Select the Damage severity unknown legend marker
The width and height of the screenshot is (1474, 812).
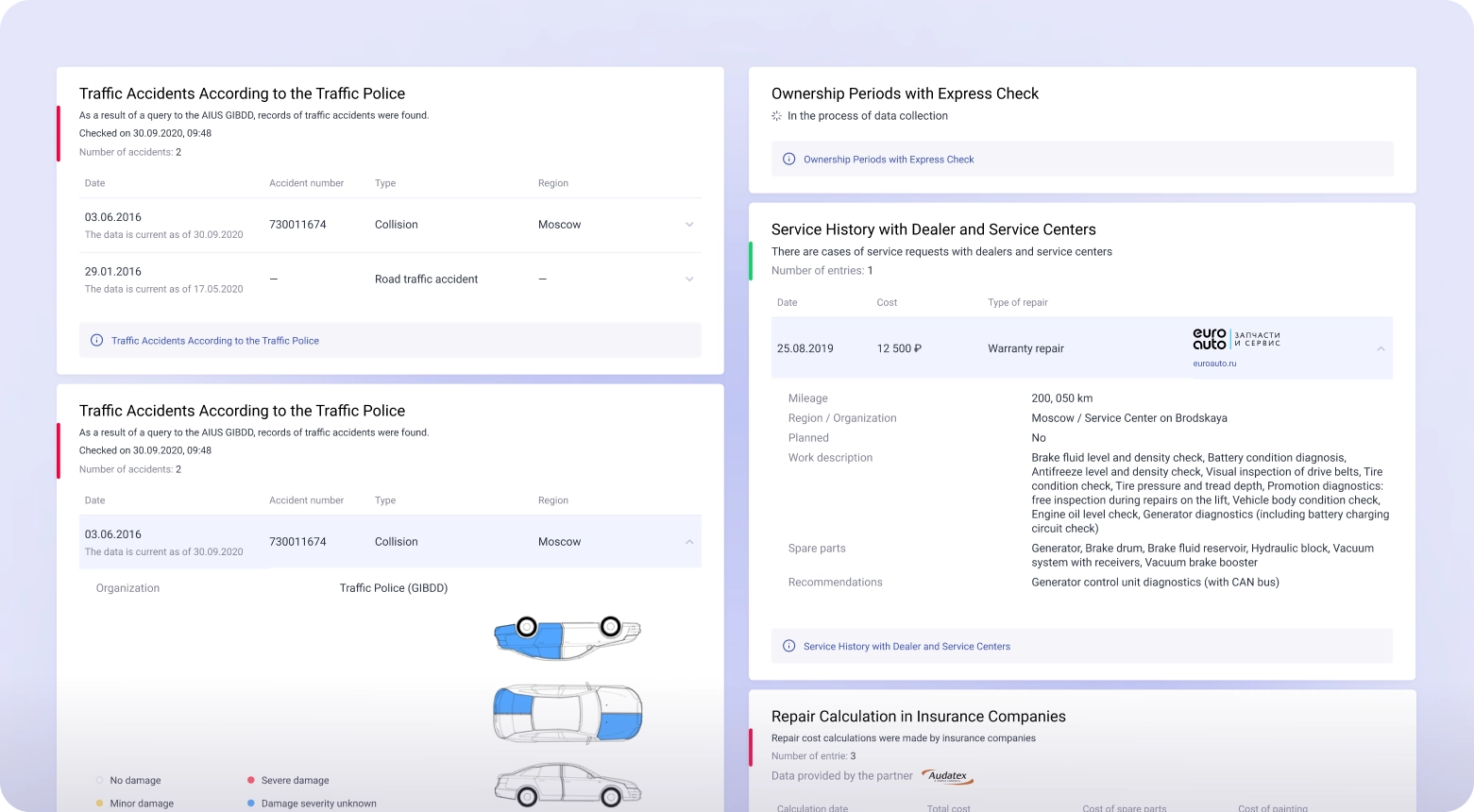(250, 803)
